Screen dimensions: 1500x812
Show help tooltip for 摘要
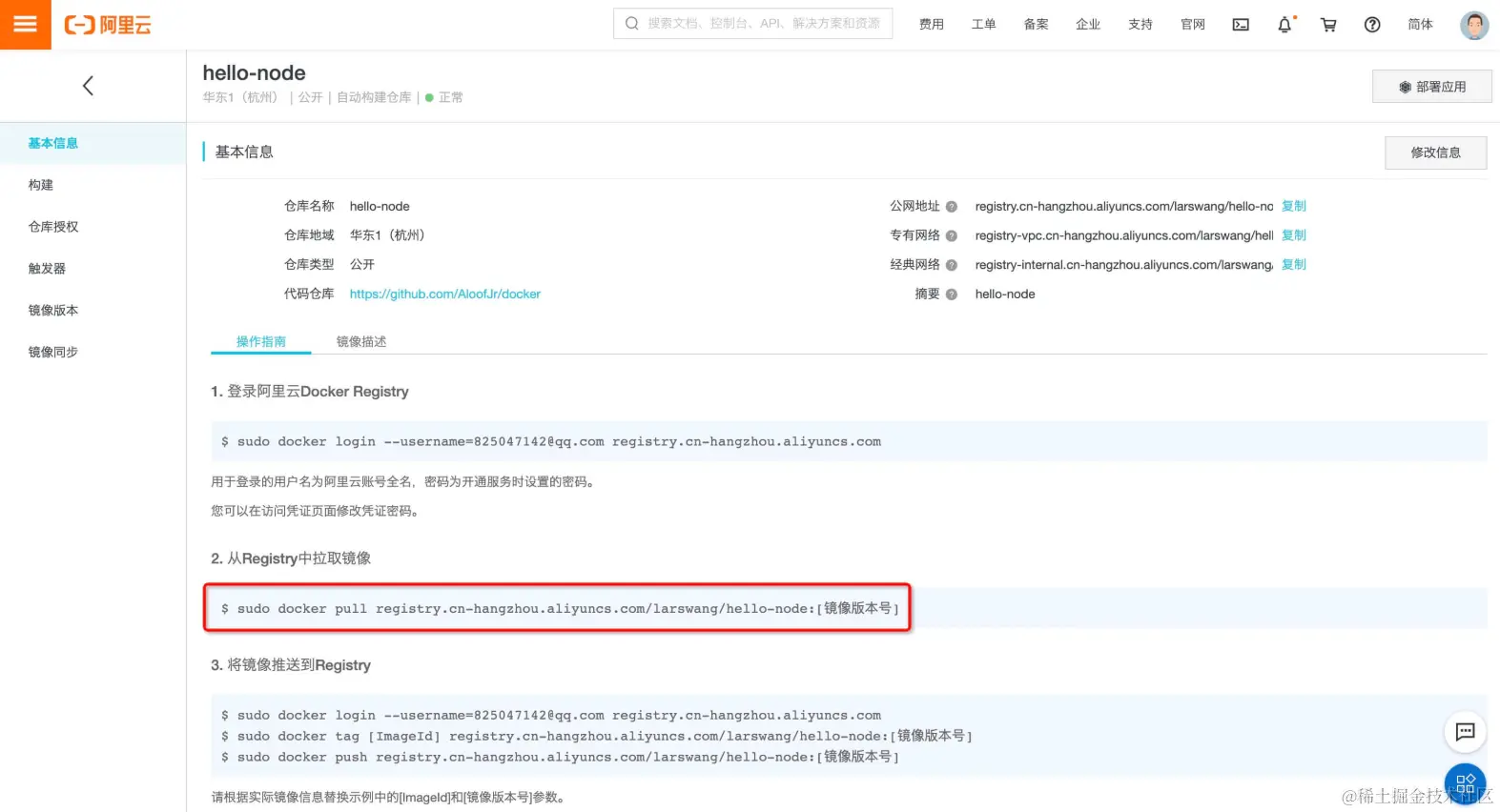click(951, 295)
